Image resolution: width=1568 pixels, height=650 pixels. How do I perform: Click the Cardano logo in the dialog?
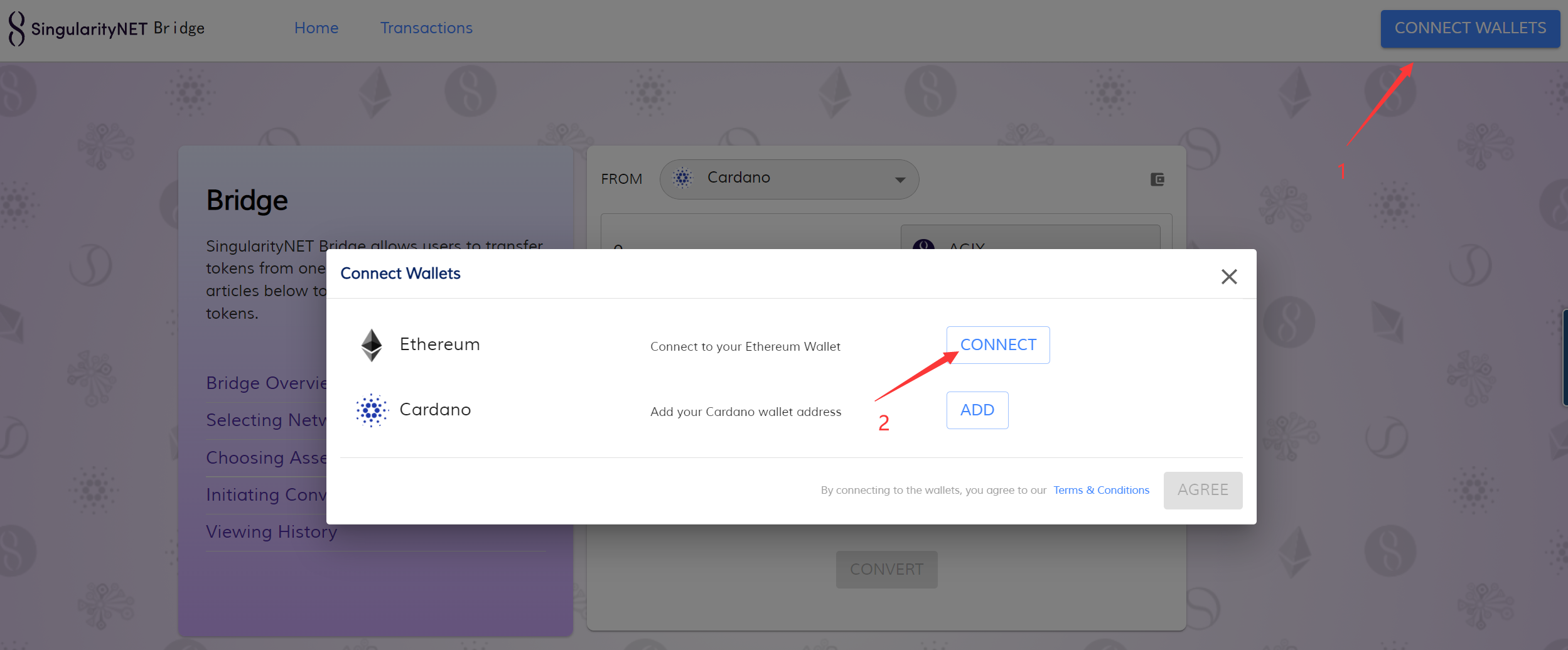click(372, 410)
